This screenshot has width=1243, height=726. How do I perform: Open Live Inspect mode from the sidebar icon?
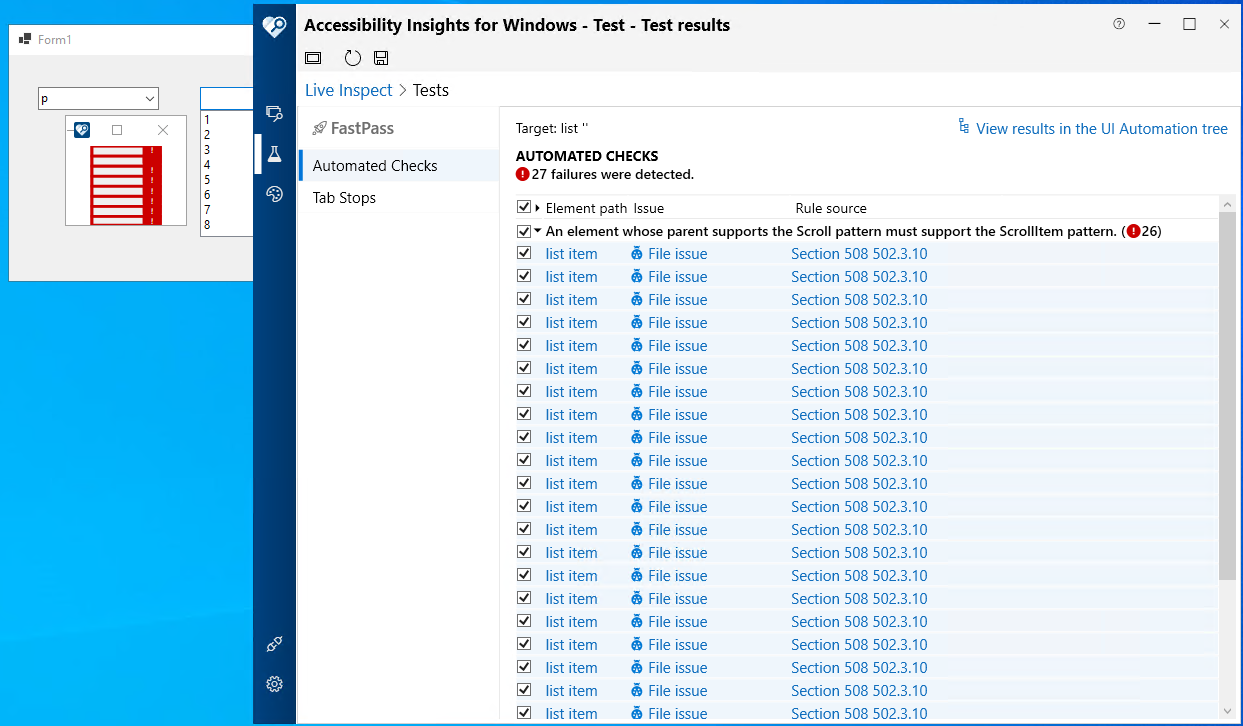pos(274,113)
